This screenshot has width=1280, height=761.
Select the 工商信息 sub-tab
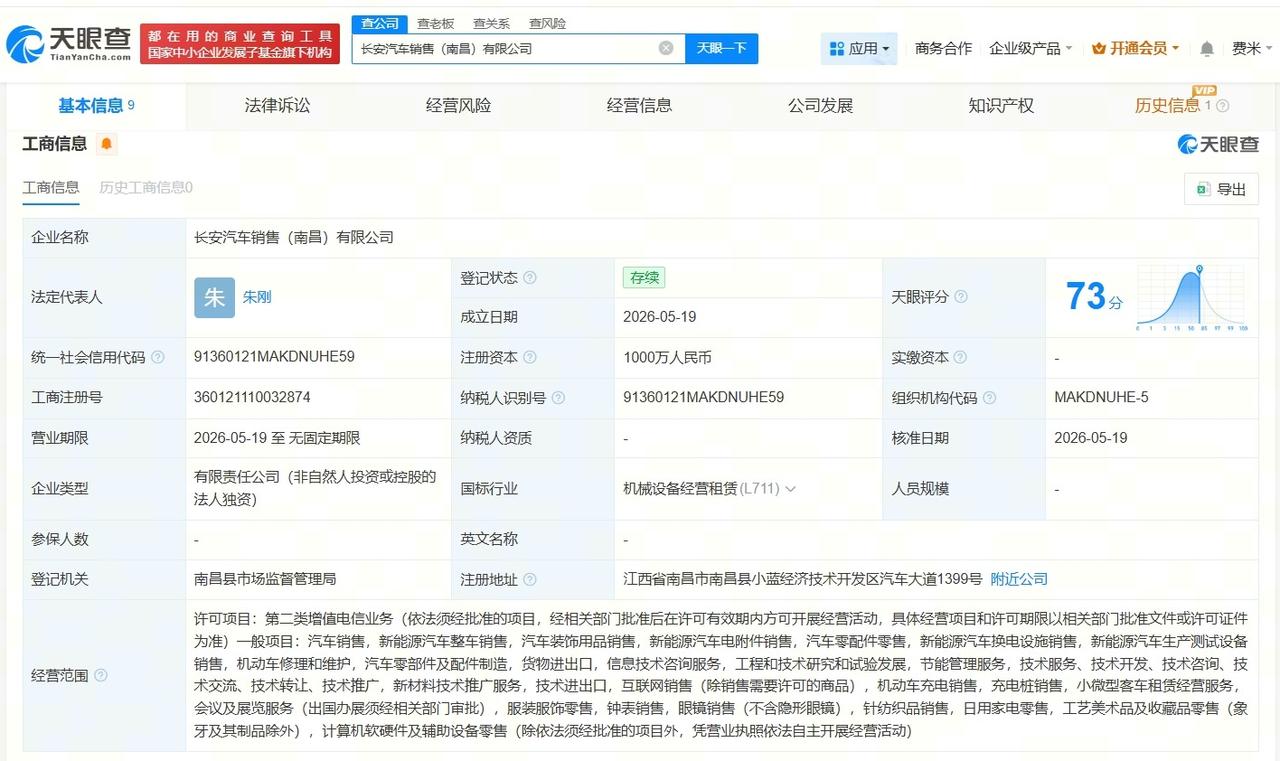coord(51,187)
